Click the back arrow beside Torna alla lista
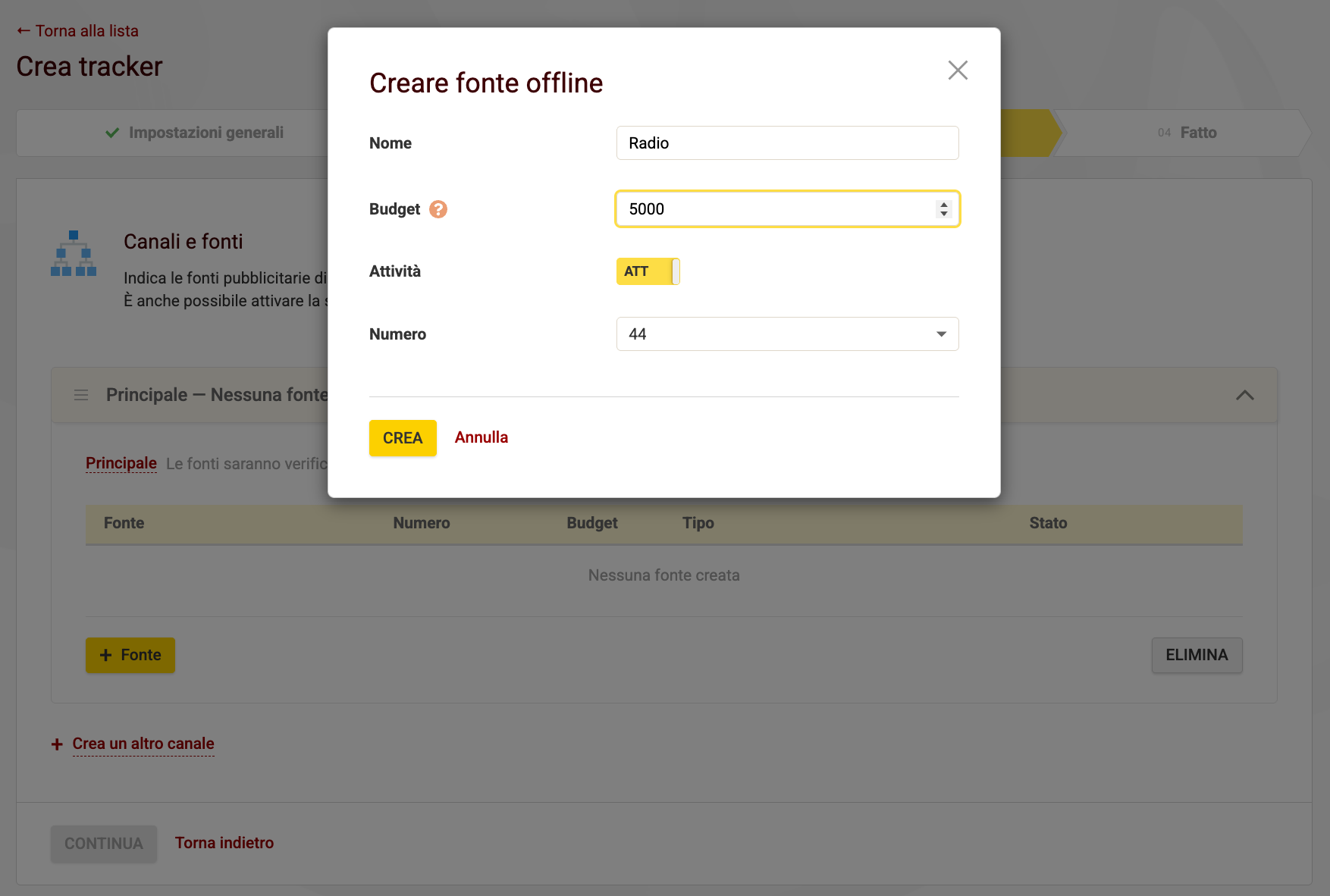 21,30
